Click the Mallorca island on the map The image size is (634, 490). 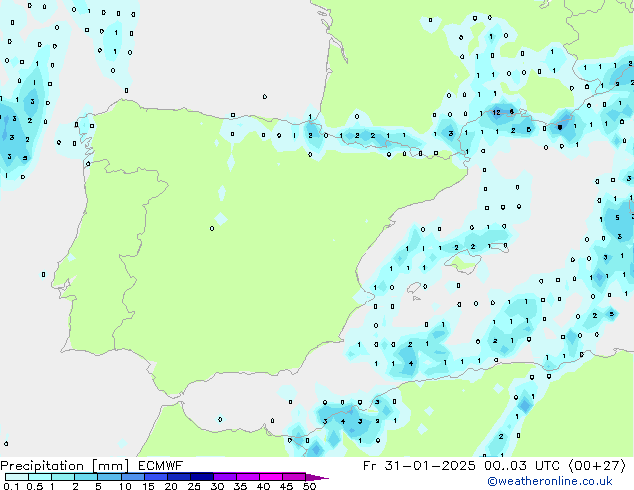click(464, 262)
